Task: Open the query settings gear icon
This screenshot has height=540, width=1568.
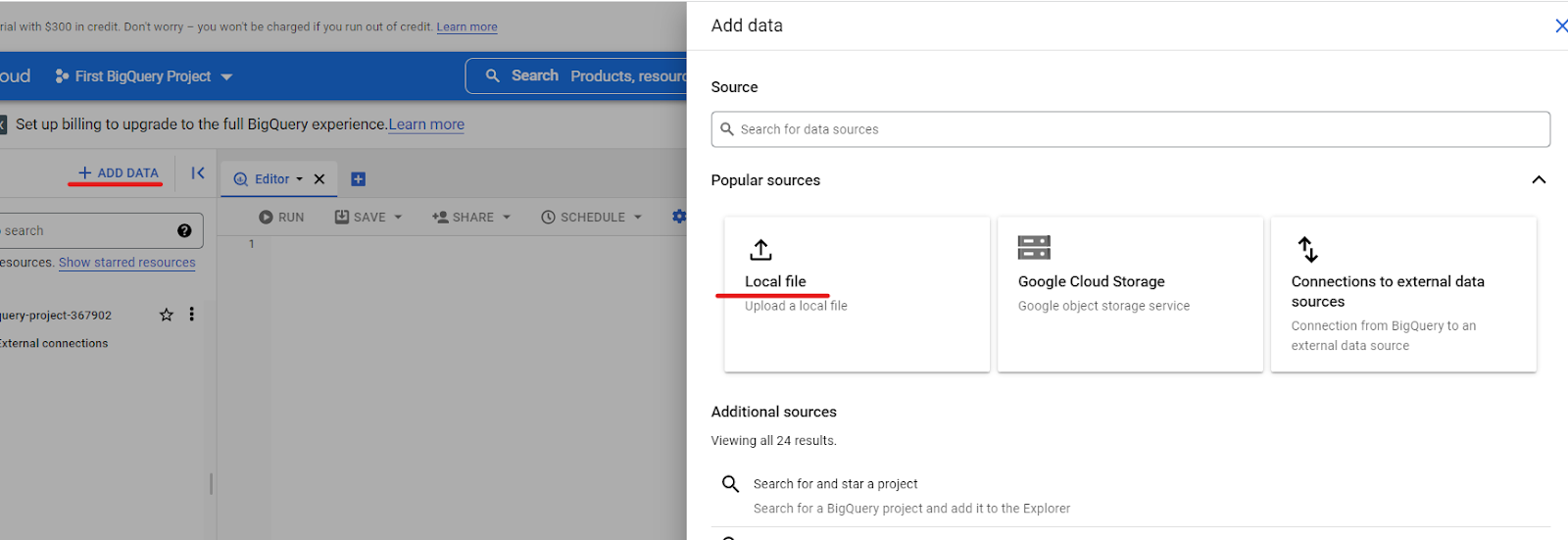Action: point(678,217)
